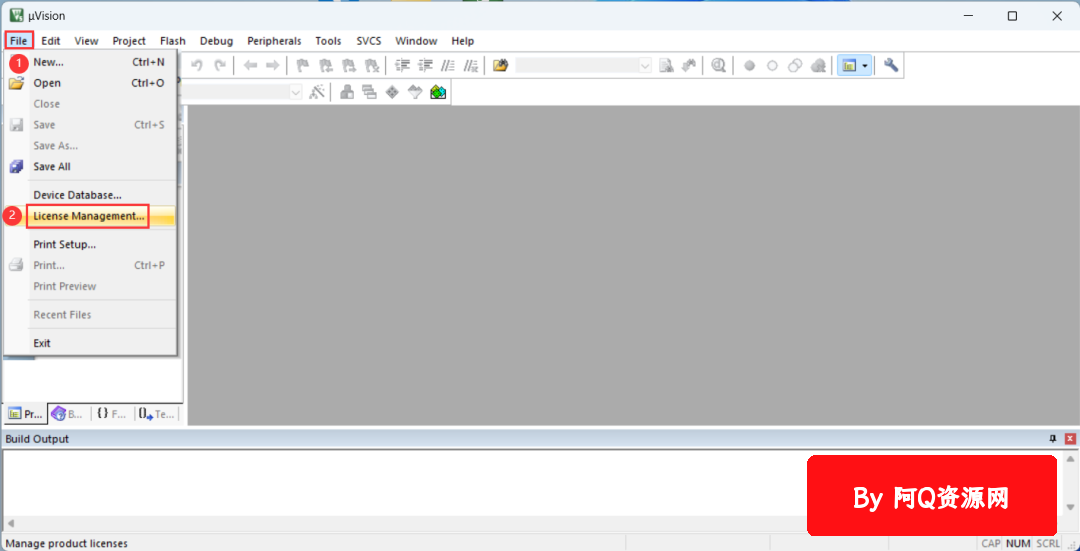Click the CAP status bar indicator
The height and width of the screenshot is (551, 1080).
click(991, 543)
